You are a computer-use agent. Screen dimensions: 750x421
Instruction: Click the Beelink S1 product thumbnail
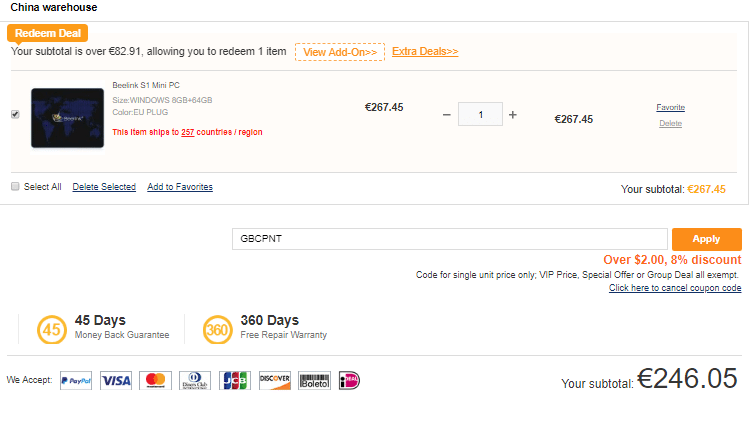pyautogui.click(x=68, y=118)
